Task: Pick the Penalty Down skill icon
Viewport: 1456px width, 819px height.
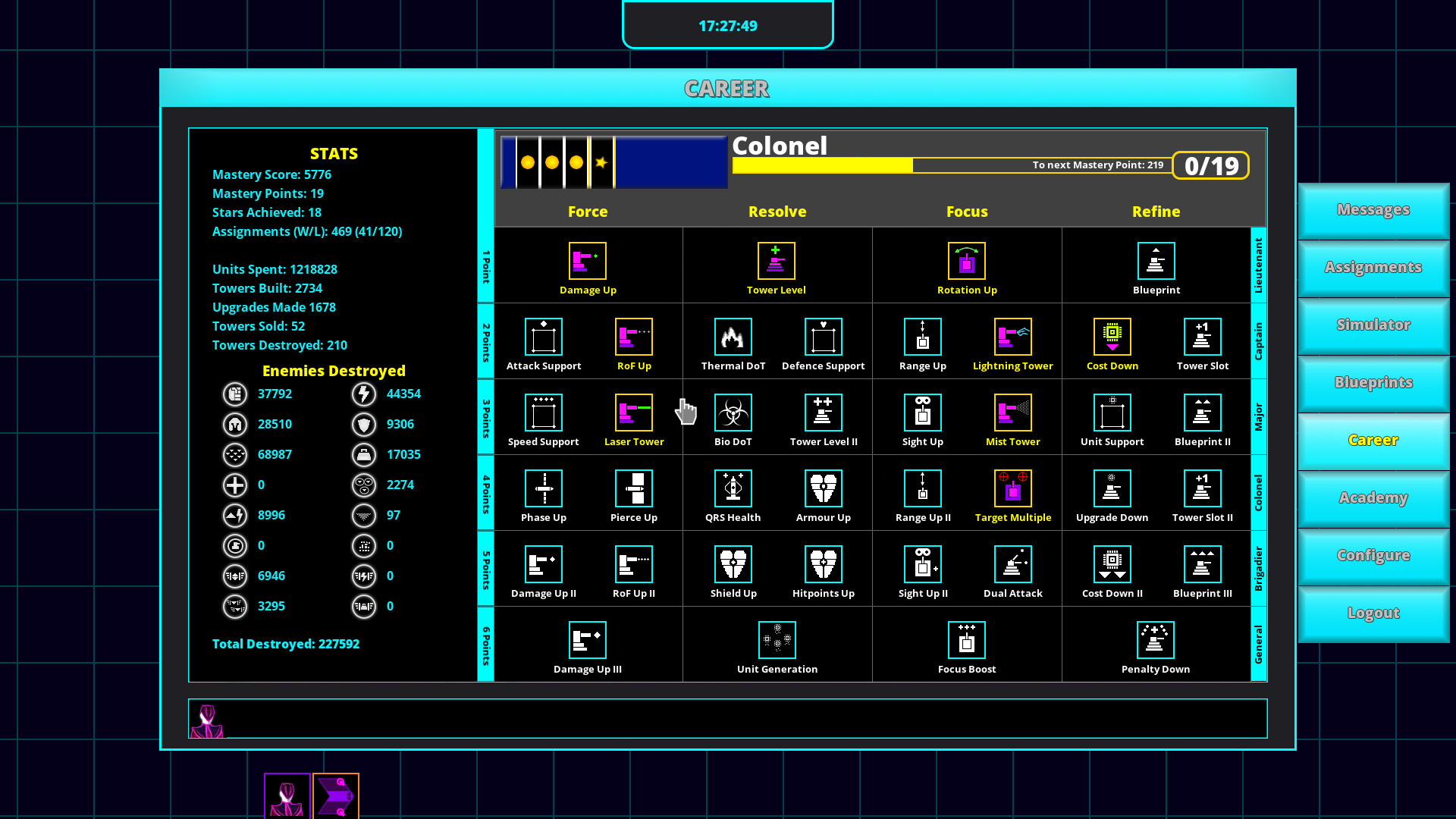Action: coord(1155,640)
